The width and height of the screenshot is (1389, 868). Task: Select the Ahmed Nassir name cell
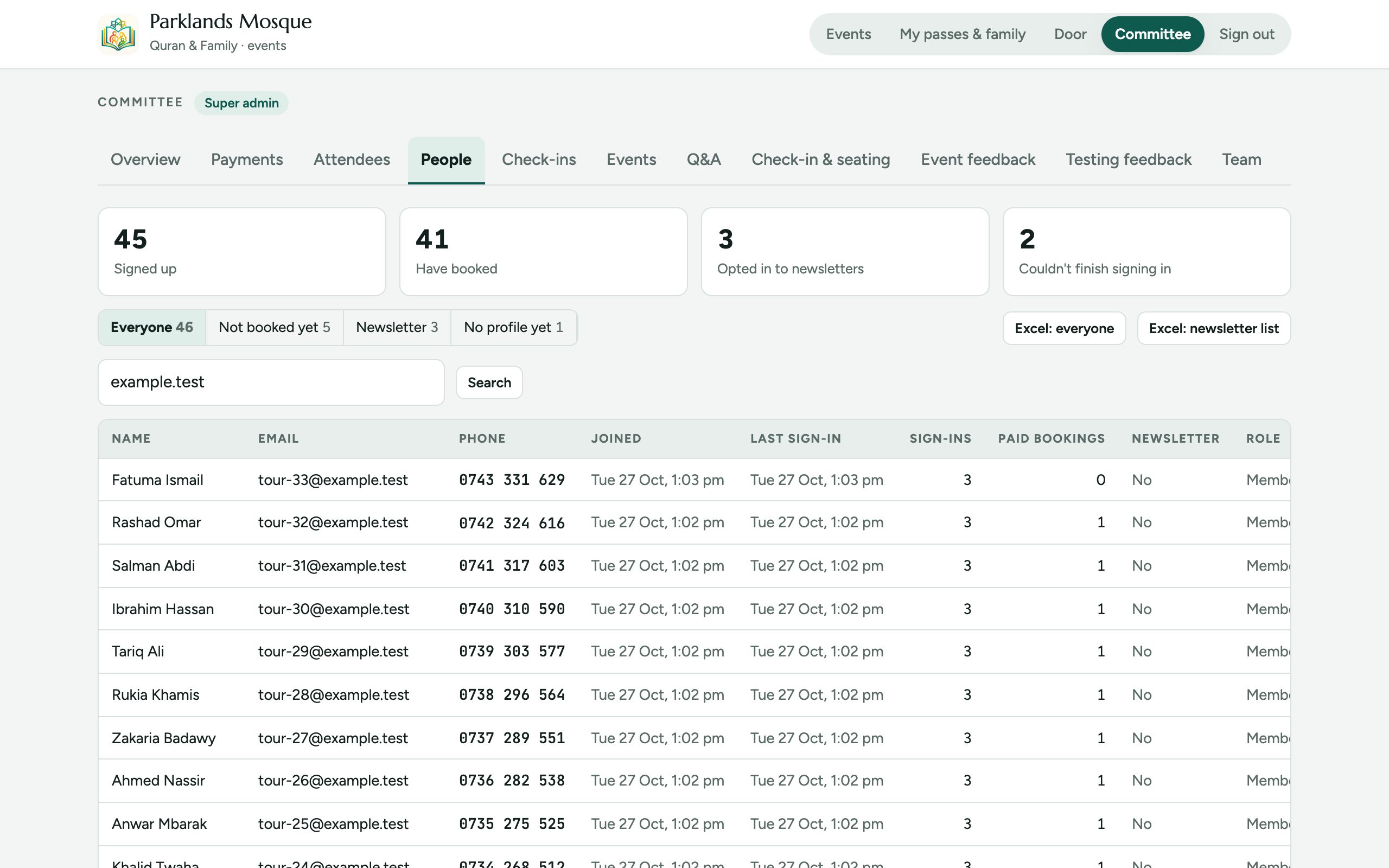[158, 781]
